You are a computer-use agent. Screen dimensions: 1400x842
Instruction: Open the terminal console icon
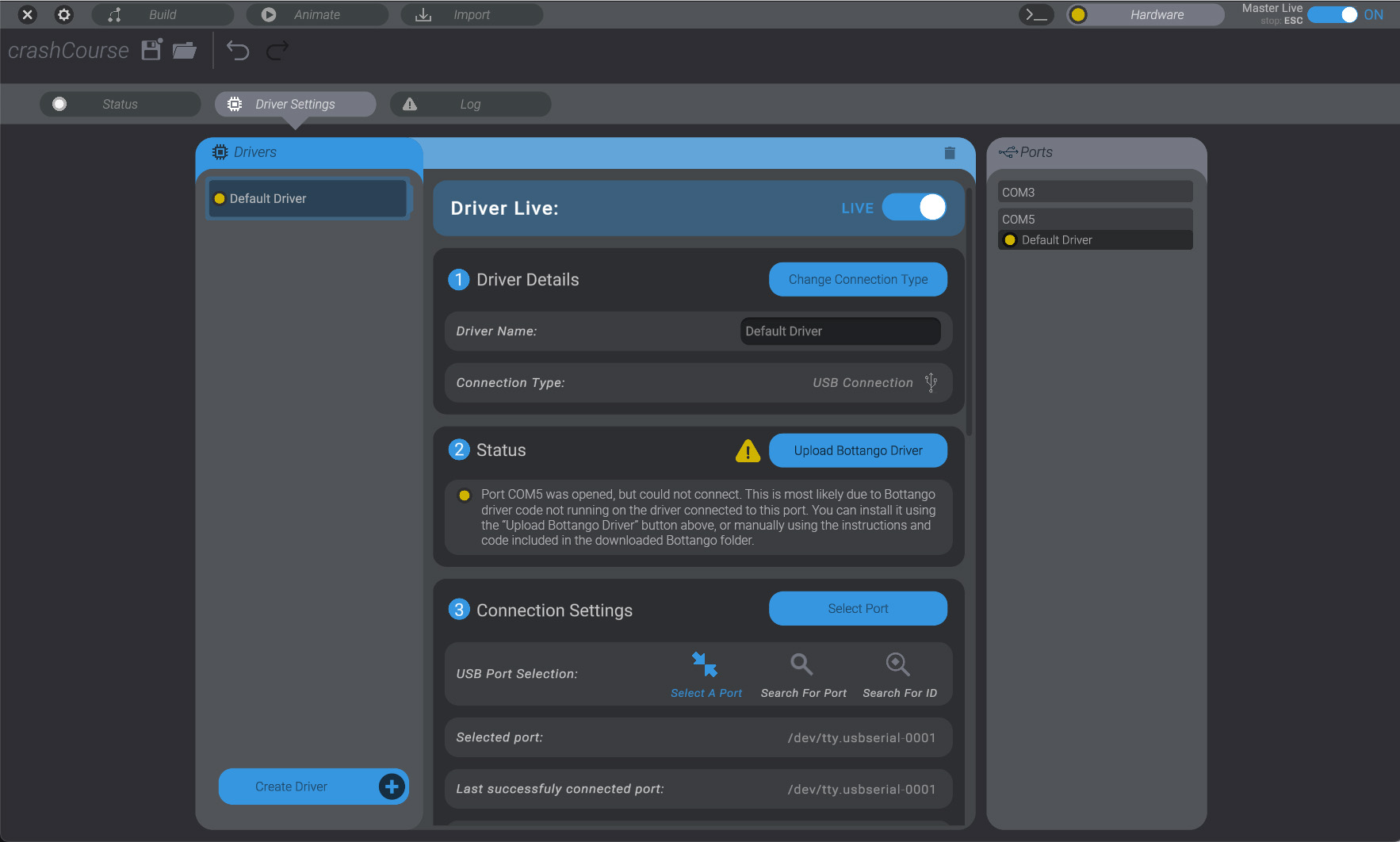pyautogui.click(x=1036, y=14)
